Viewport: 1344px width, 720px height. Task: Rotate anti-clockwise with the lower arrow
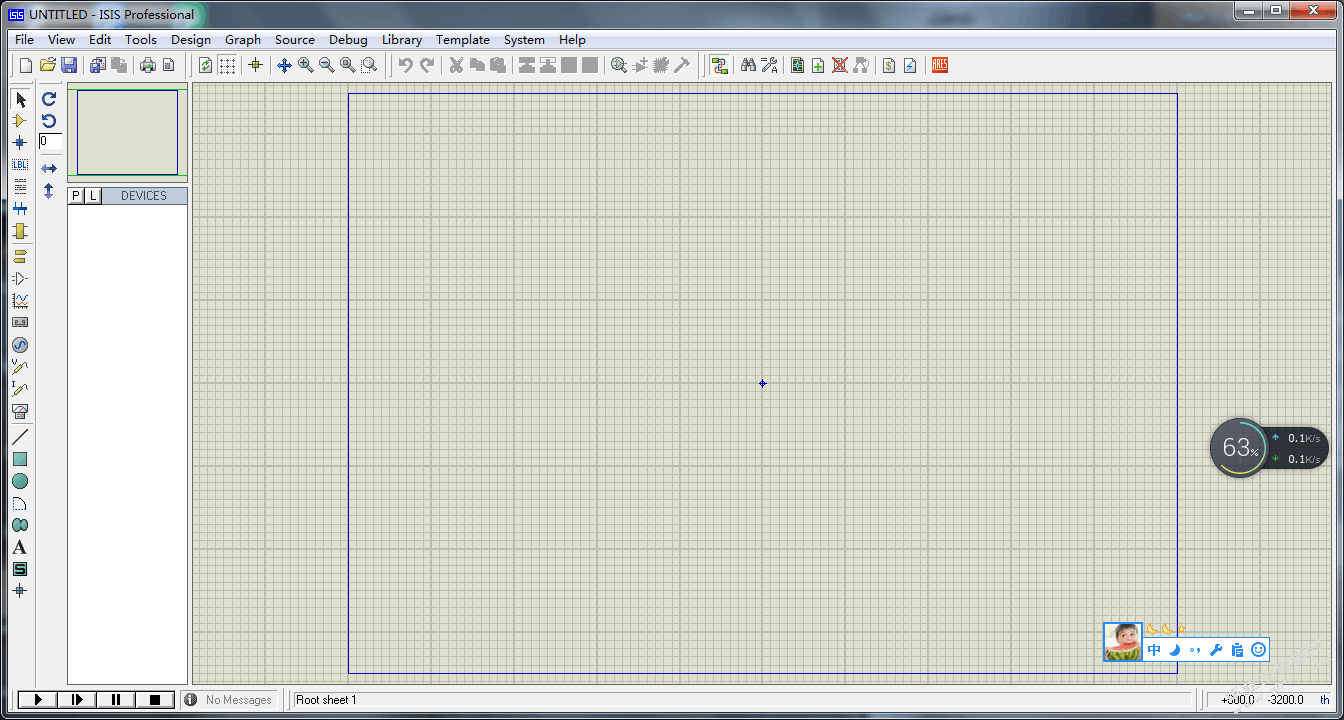coord(49,120)
